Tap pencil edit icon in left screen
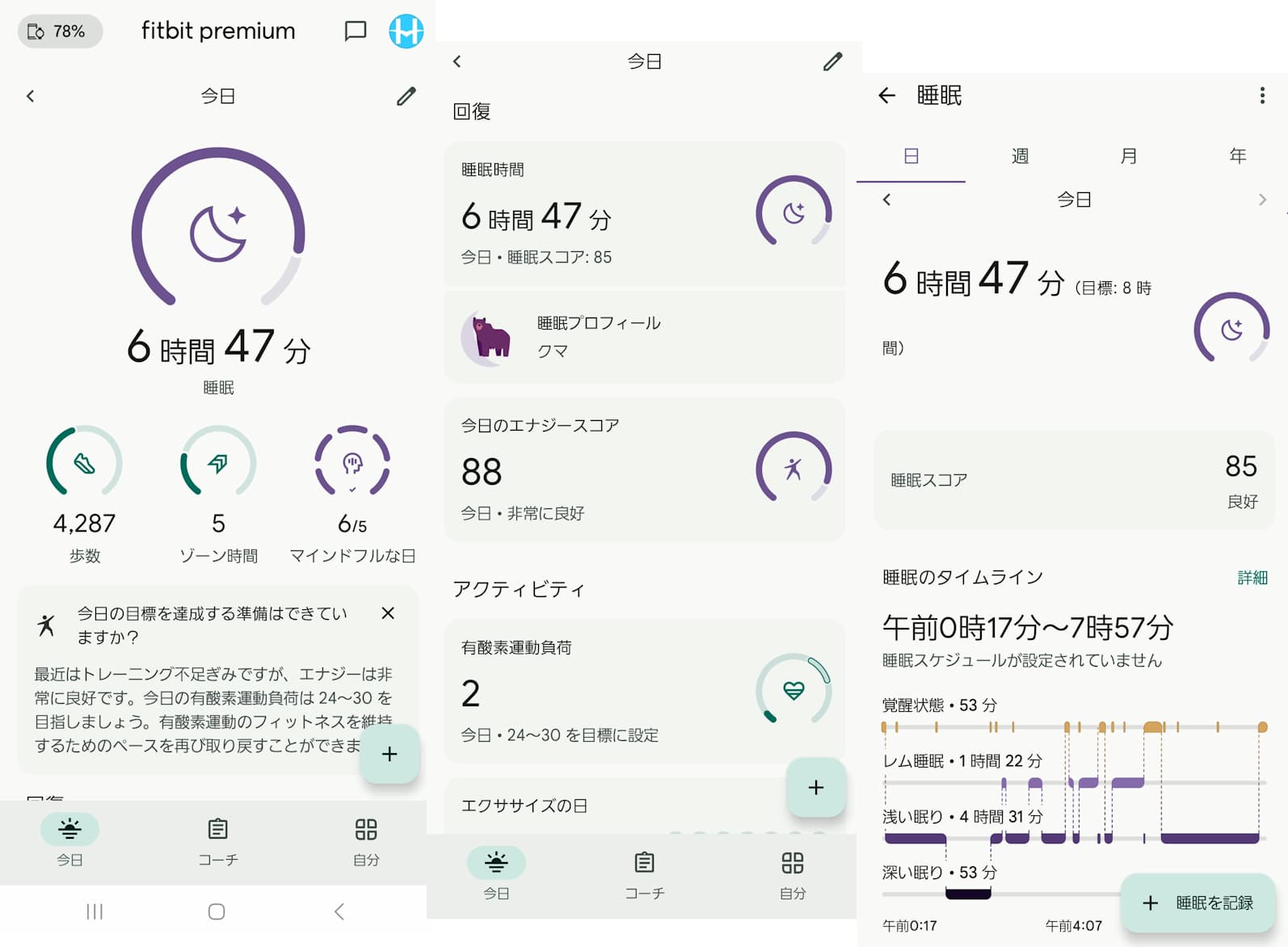 [406, 96]
